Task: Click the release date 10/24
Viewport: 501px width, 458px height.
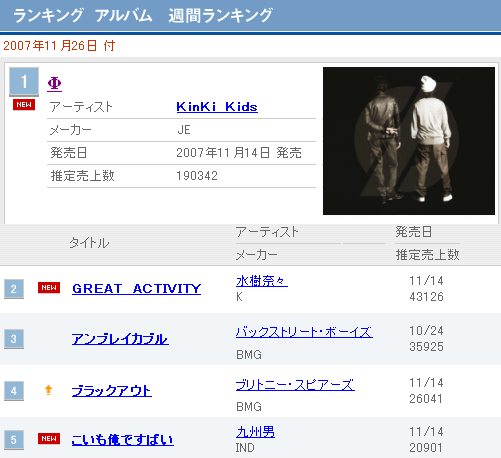Action: click(x=426, y=331)
